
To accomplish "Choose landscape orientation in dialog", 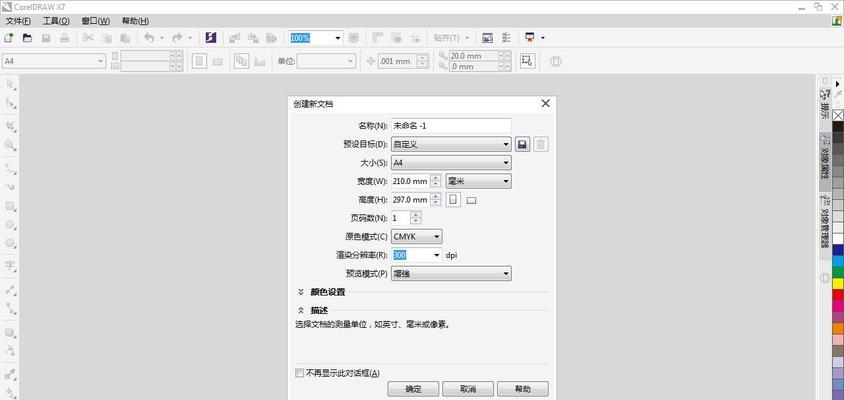I will point(472,200).
